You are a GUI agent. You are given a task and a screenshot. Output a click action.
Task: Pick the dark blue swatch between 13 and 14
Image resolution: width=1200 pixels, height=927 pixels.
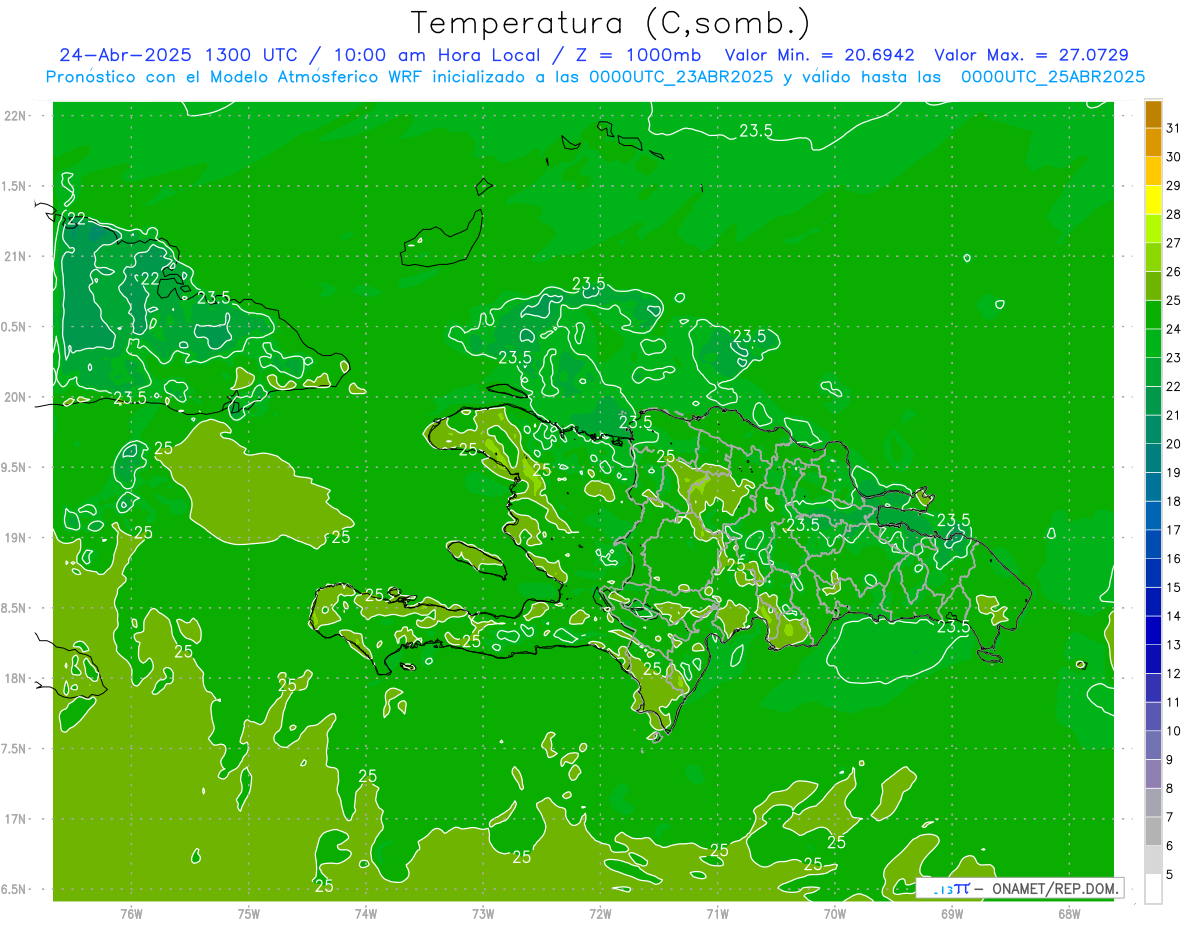(1153, 631)
